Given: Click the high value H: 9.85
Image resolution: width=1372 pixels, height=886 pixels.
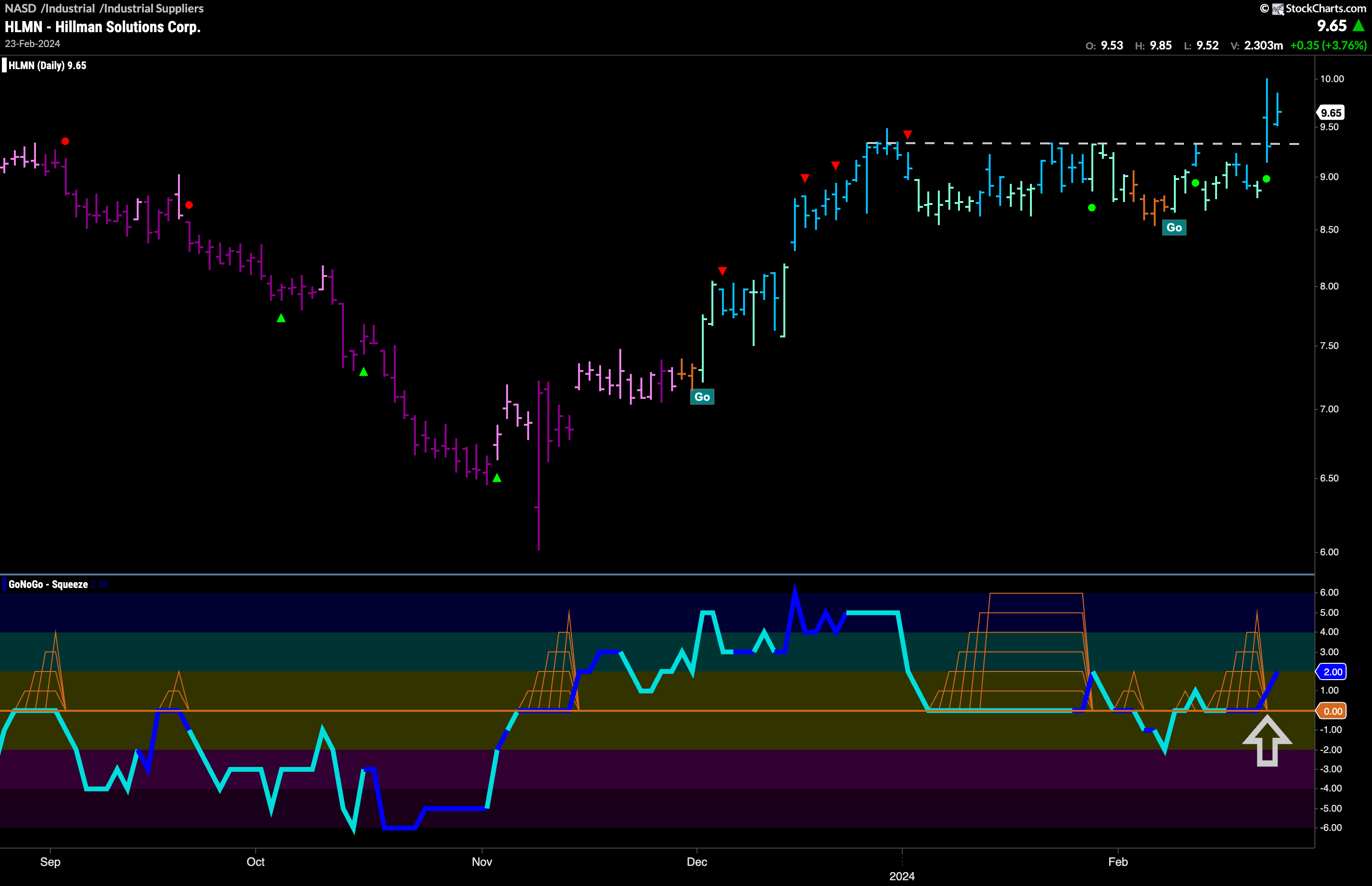Looking at the screenshot, I should tap(1153, 46).
